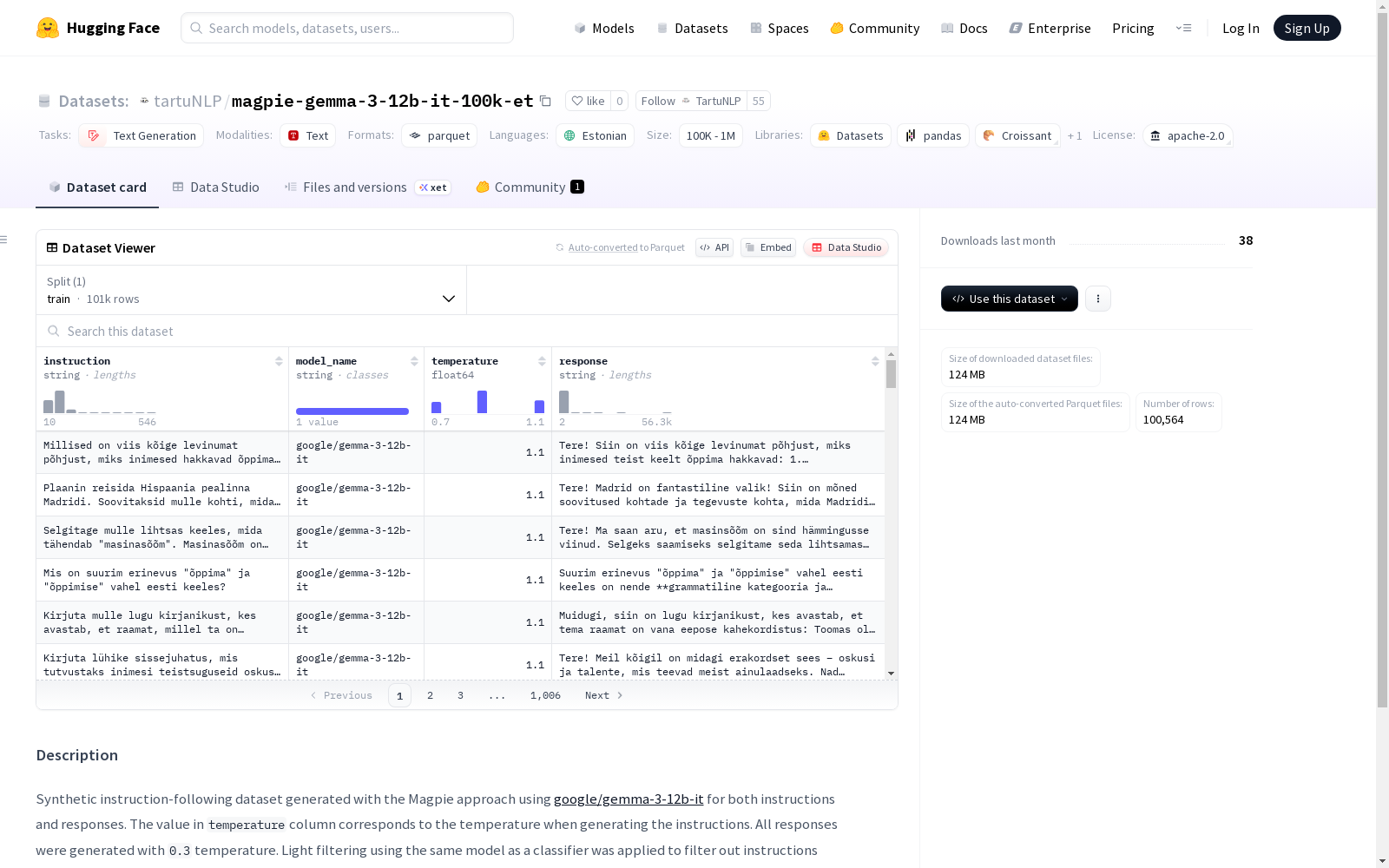Open the Split train dropdown
This screenshot has height=868, width=1389.
click(252, 290)
